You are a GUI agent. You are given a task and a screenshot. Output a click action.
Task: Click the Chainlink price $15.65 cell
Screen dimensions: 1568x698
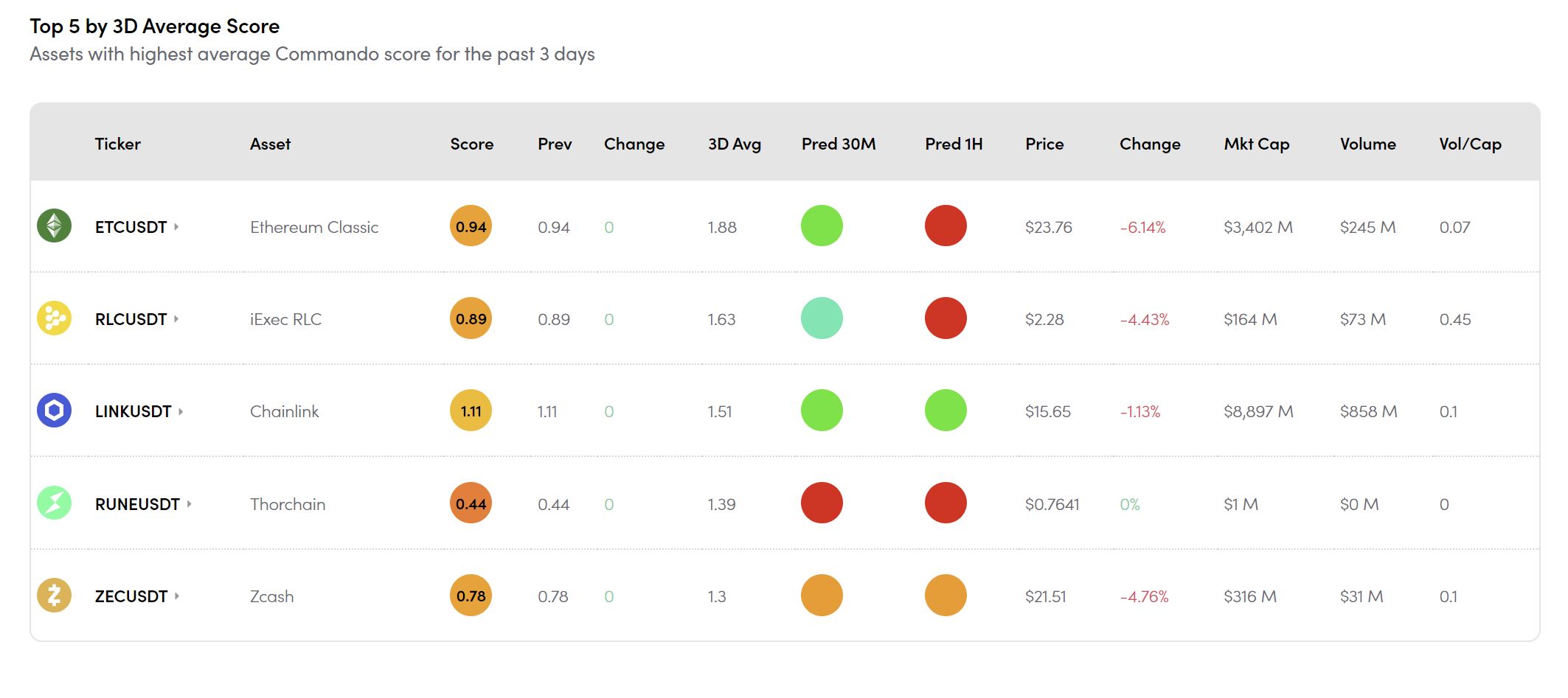pos(1047,411)
